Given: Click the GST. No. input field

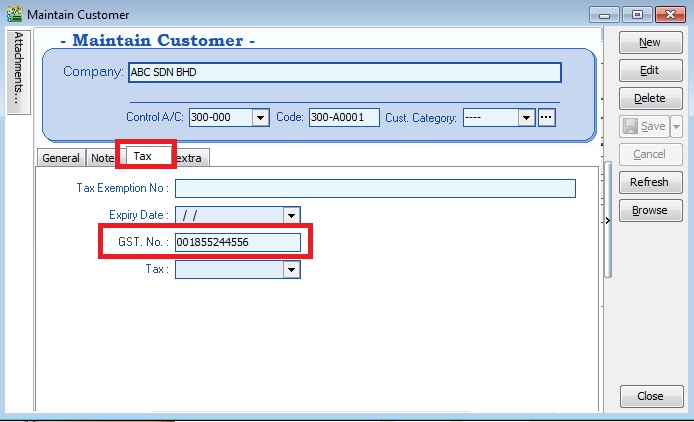Looking at the screenshot, I should point(237,242).
